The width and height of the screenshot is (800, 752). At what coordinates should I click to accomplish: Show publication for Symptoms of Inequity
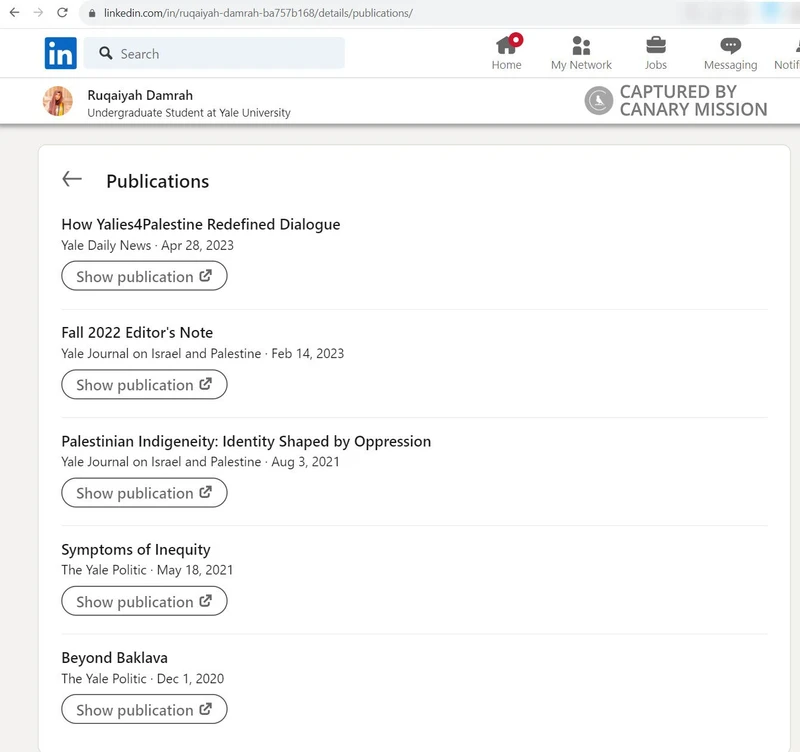tap(144, 601)
